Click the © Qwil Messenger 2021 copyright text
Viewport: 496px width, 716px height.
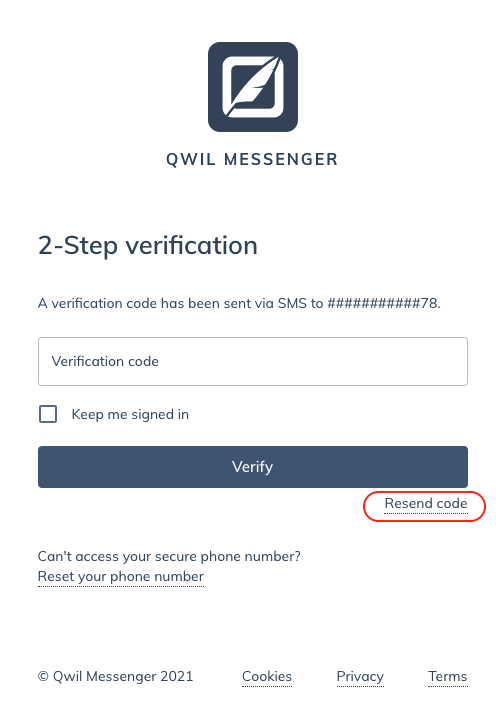pyautogui.click(x=116, y=676)
